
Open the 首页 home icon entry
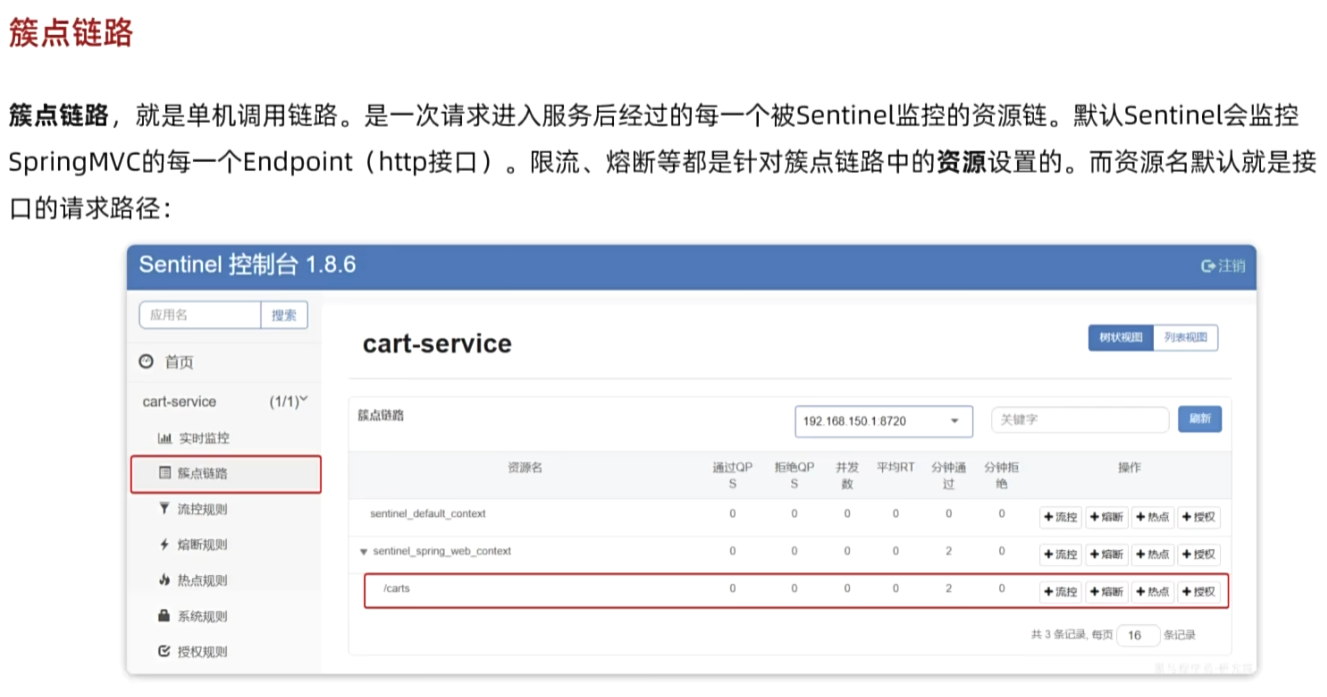166,362
